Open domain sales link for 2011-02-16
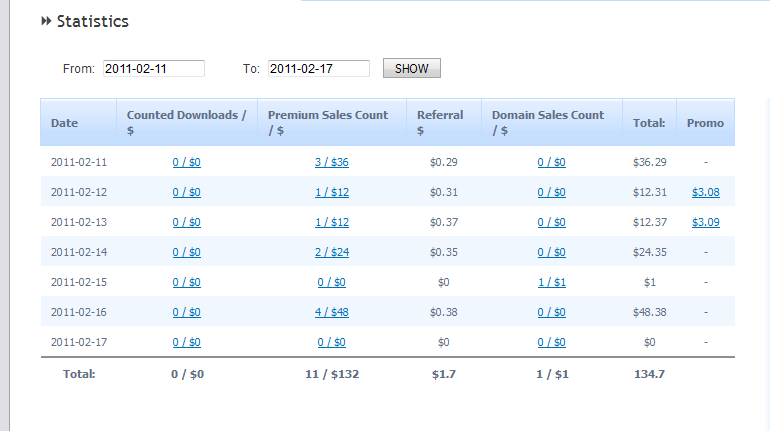Viewport: 770px width, 431px height. 552,312
